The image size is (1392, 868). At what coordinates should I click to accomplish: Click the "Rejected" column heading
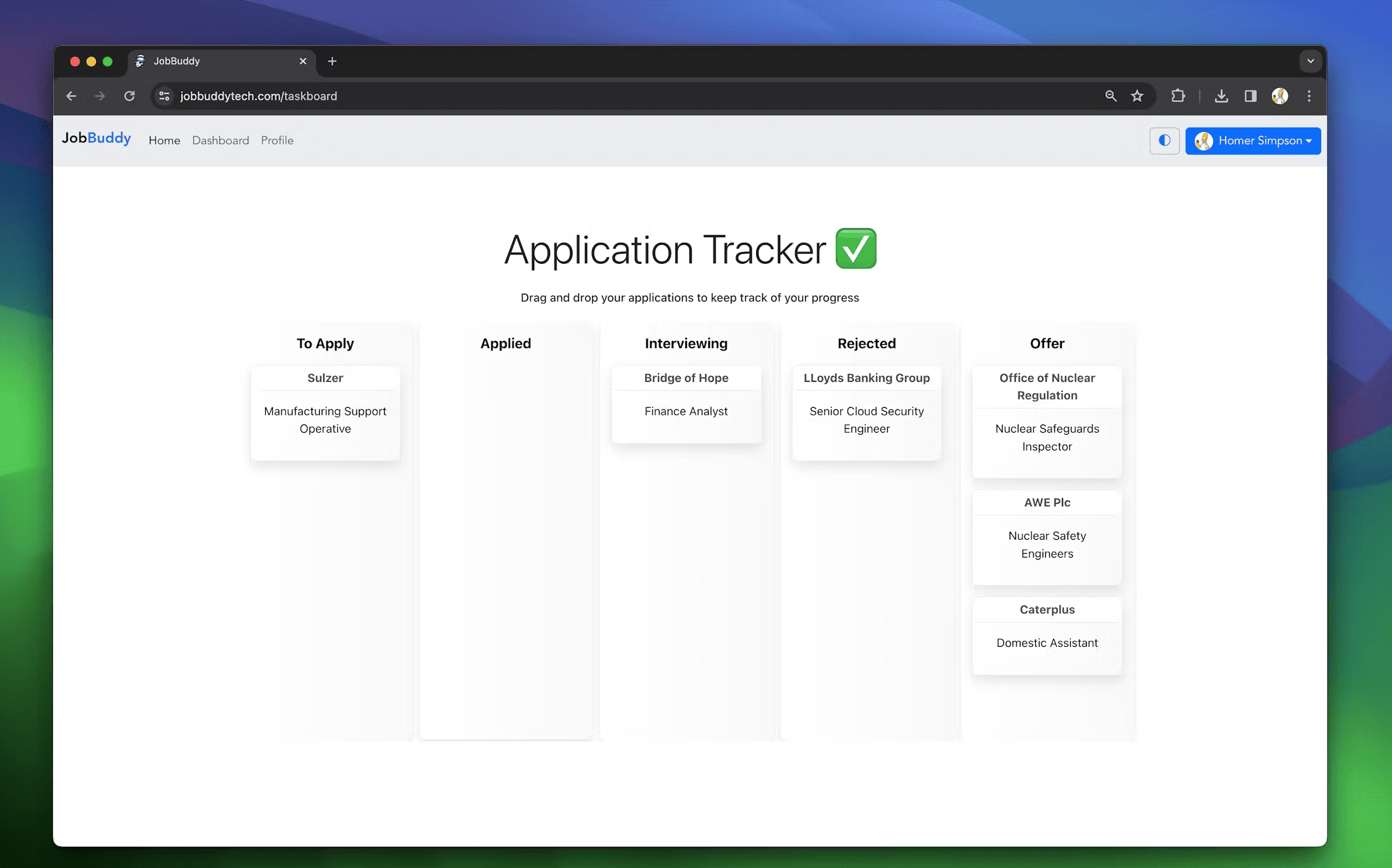(867, 344)
